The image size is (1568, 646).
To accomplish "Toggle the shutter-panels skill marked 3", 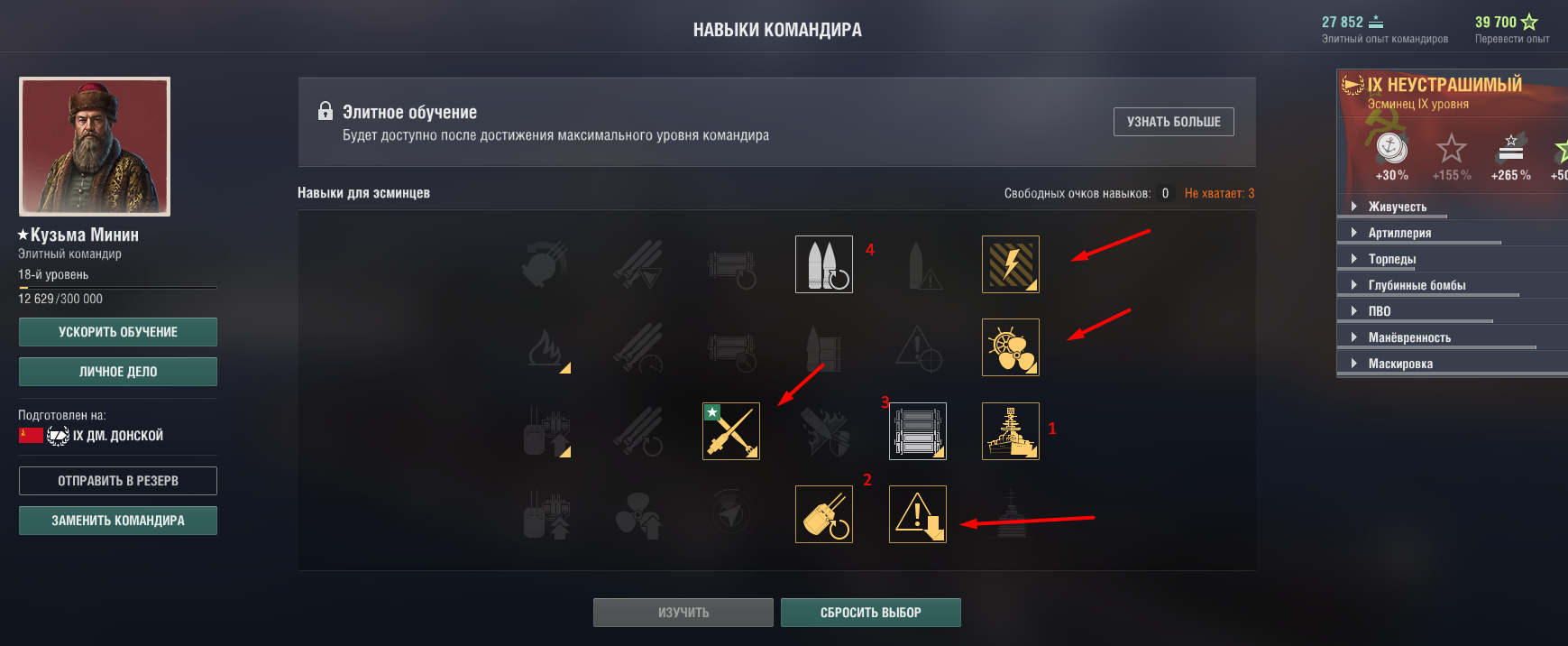I will pyautogui.click(x=918, y=431).
